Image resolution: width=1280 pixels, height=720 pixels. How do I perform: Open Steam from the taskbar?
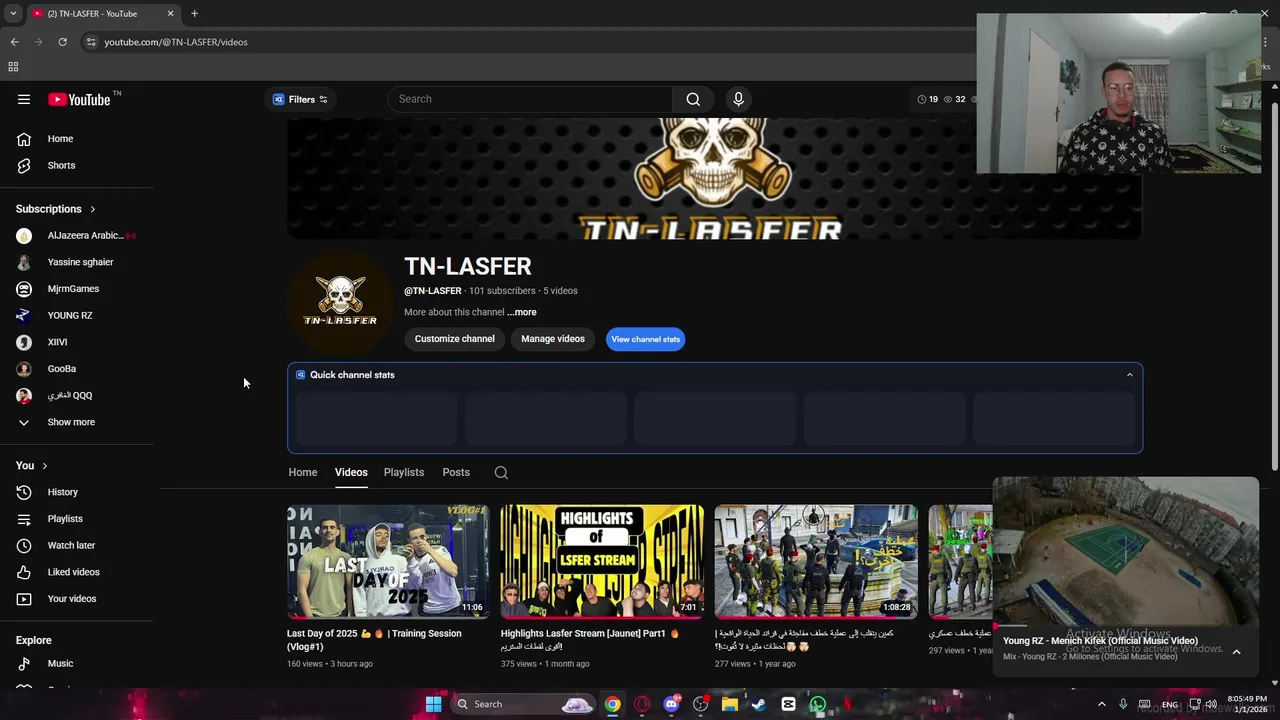pos(759,704)
